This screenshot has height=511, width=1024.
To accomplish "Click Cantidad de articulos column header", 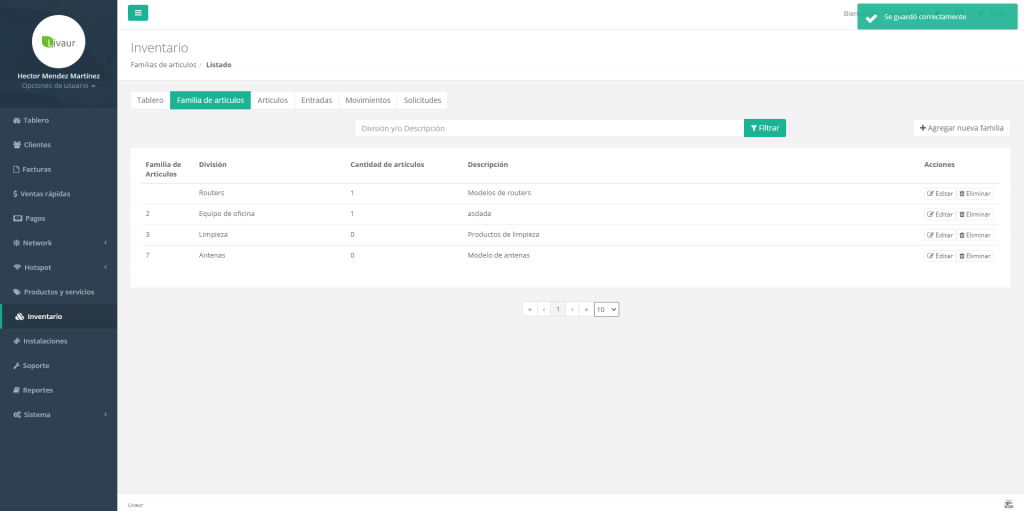I will [x=387, y=165].
